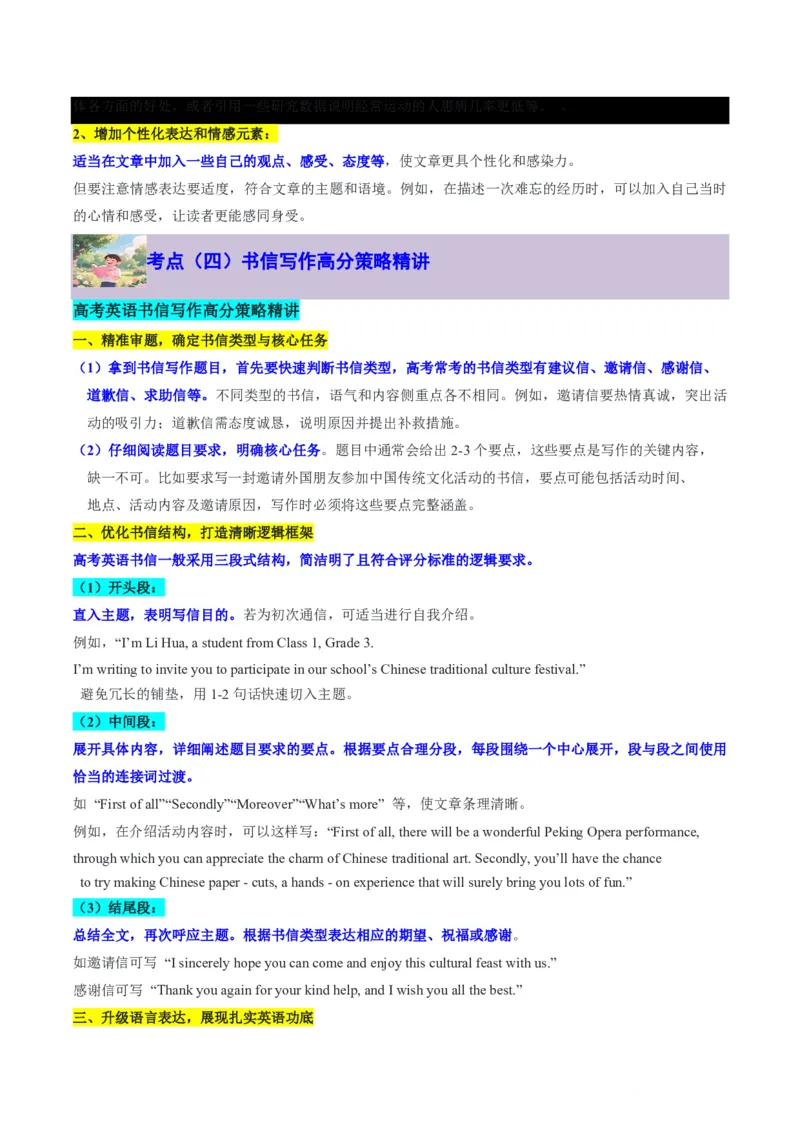This screenshot has height=1132, width=800.
Task: Click line '例如，在介绍活动内容时，可以这样写'
Action: point(386,832)
